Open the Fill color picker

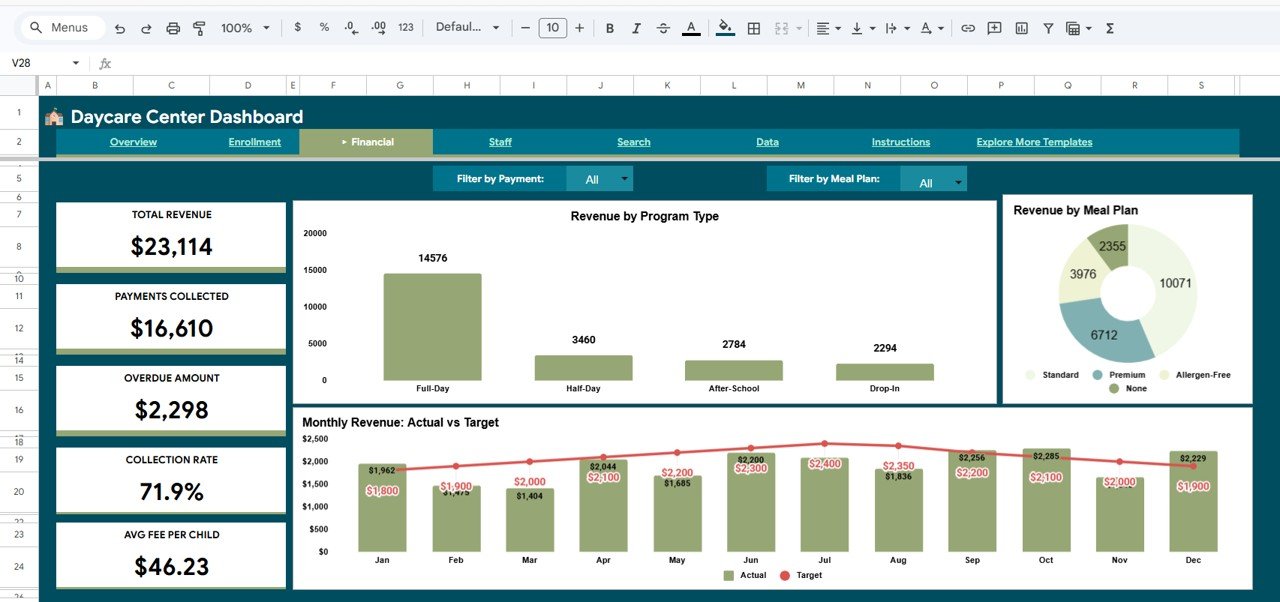pyautogui.click(x=724, y=27)
